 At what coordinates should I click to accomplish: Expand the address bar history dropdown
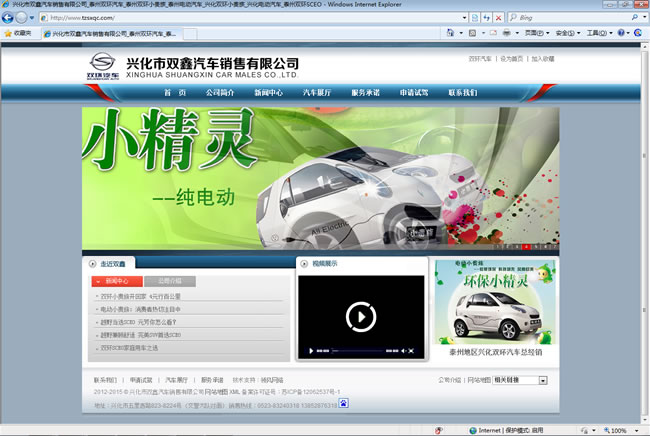[464, 18]
